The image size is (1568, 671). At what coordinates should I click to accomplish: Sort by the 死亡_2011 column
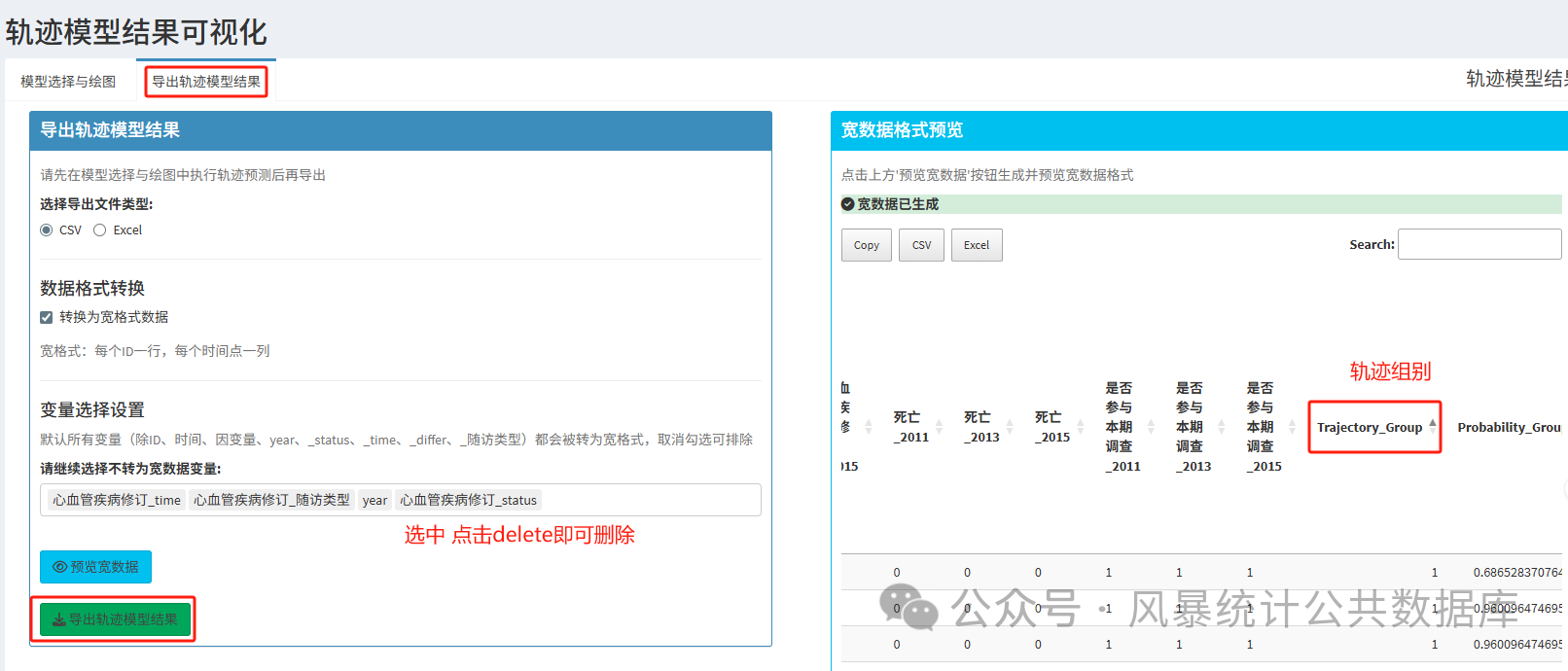tap(912, 427)
